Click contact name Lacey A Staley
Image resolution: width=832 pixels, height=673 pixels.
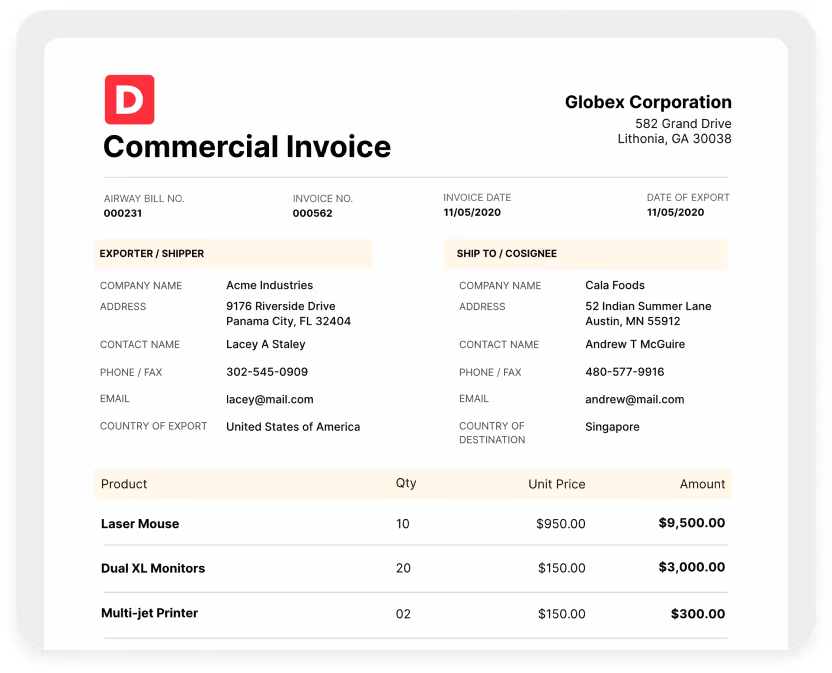[266, 344]
